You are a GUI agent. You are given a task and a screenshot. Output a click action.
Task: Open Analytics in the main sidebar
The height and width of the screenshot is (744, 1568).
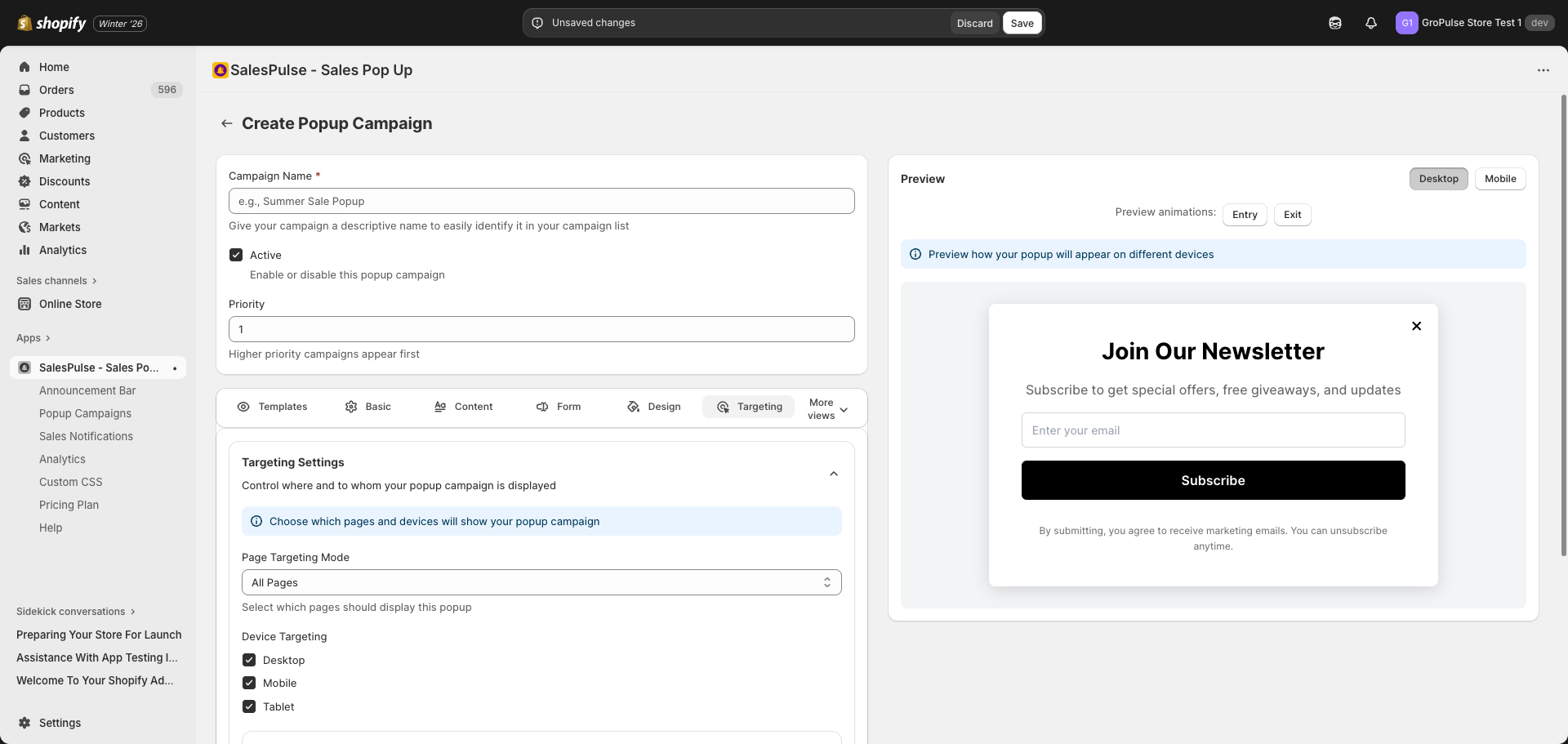(63, 250)
